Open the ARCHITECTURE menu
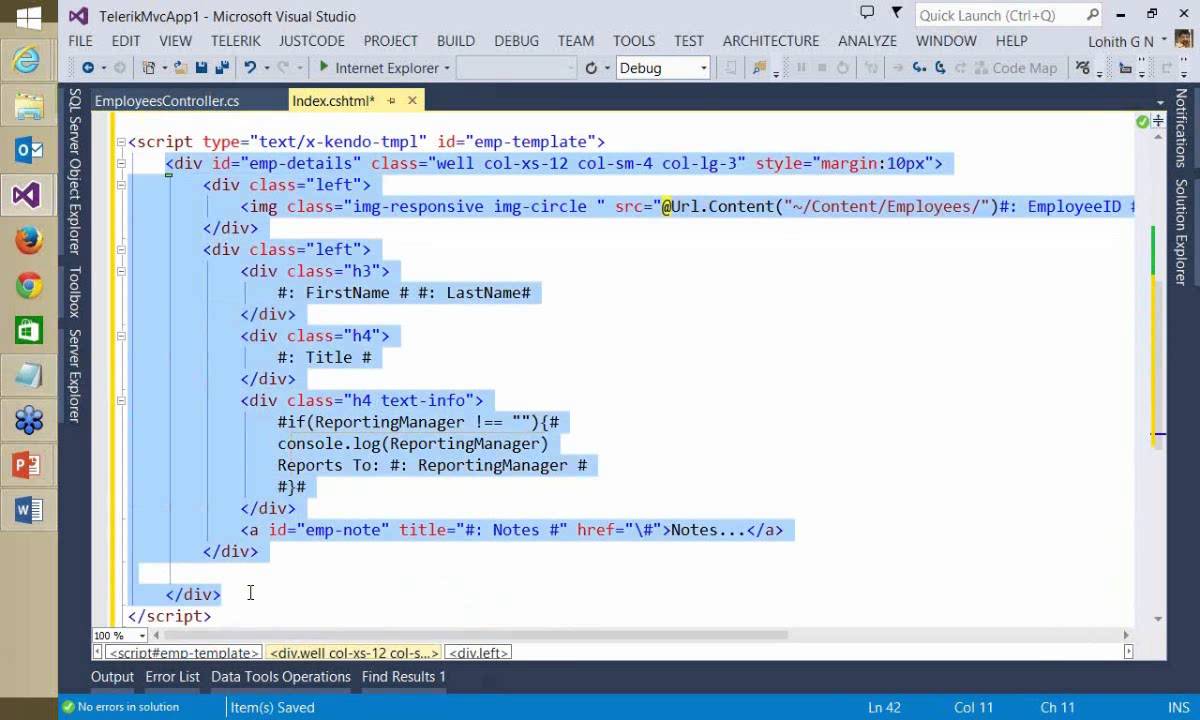Viewport: 1200px width, 720px height. click(771, 41)
